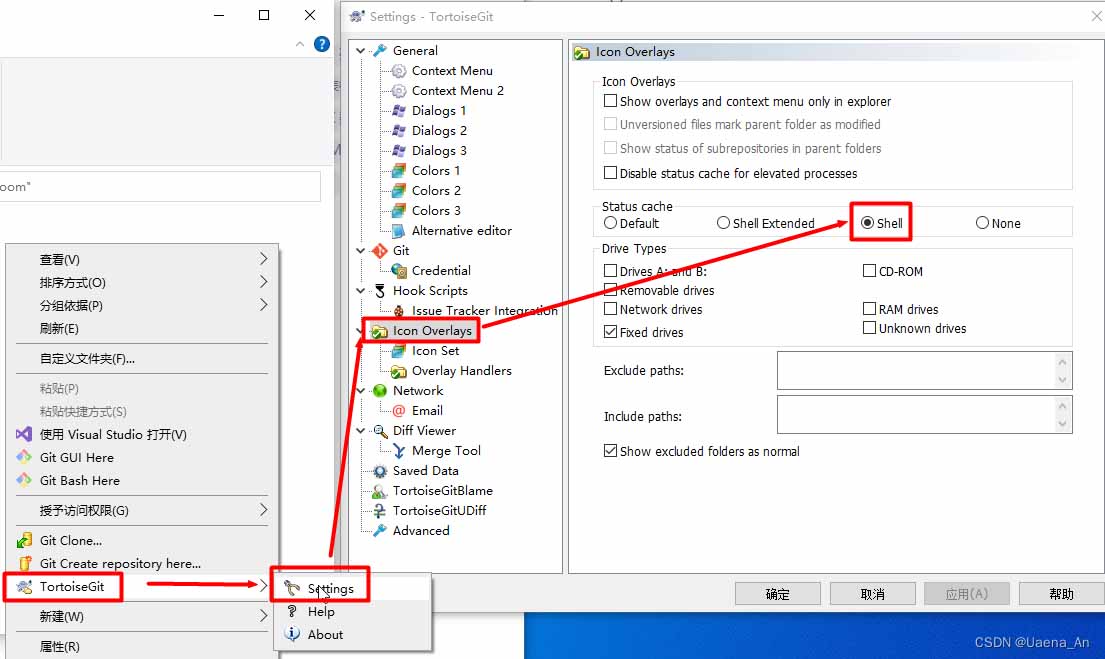
Task: Collapse the Explorer ribbon with the chevron
Action: tap(300, 44)
